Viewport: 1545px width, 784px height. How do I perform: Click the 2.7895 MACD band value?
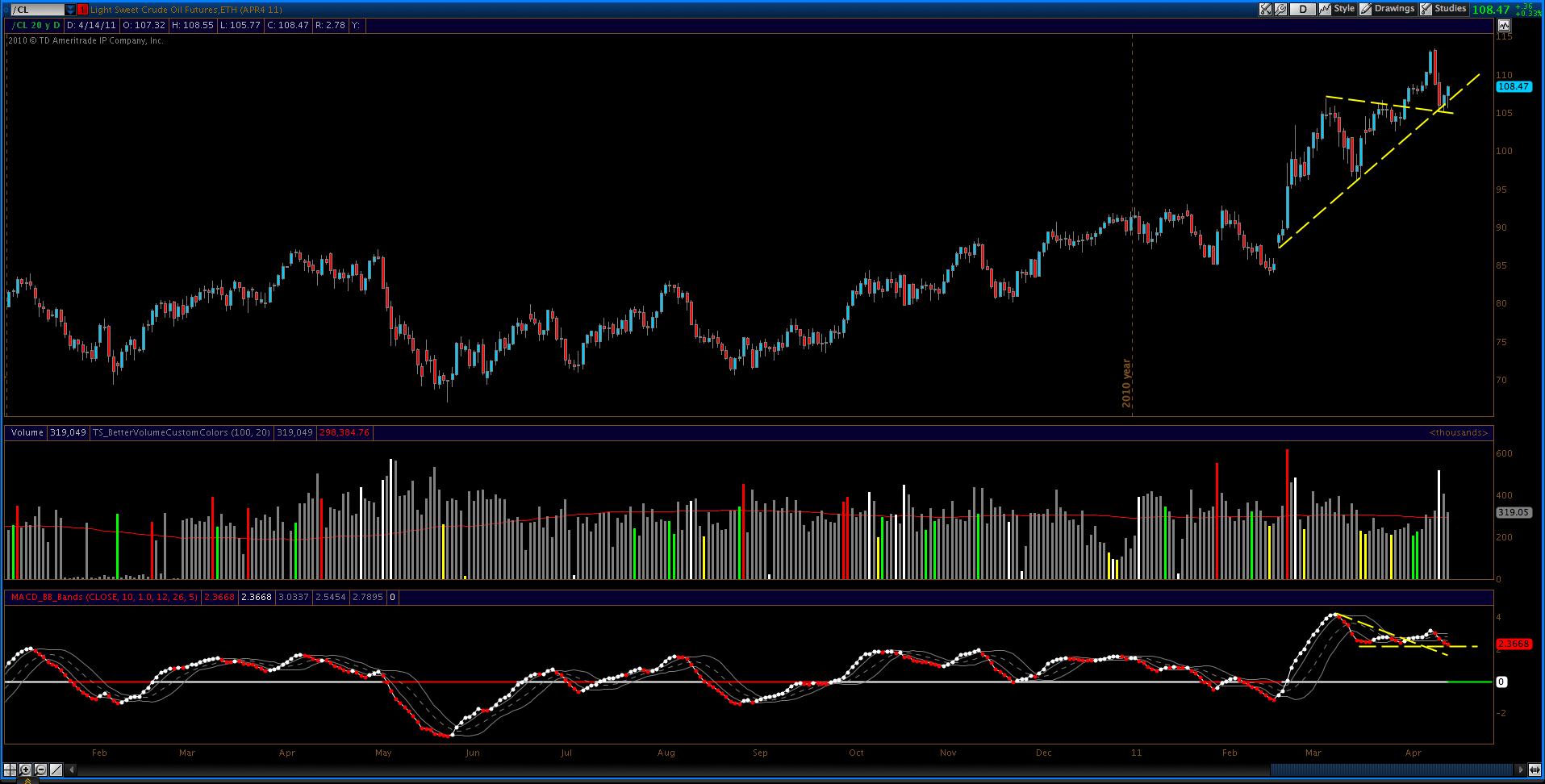[x=367, y=597]
